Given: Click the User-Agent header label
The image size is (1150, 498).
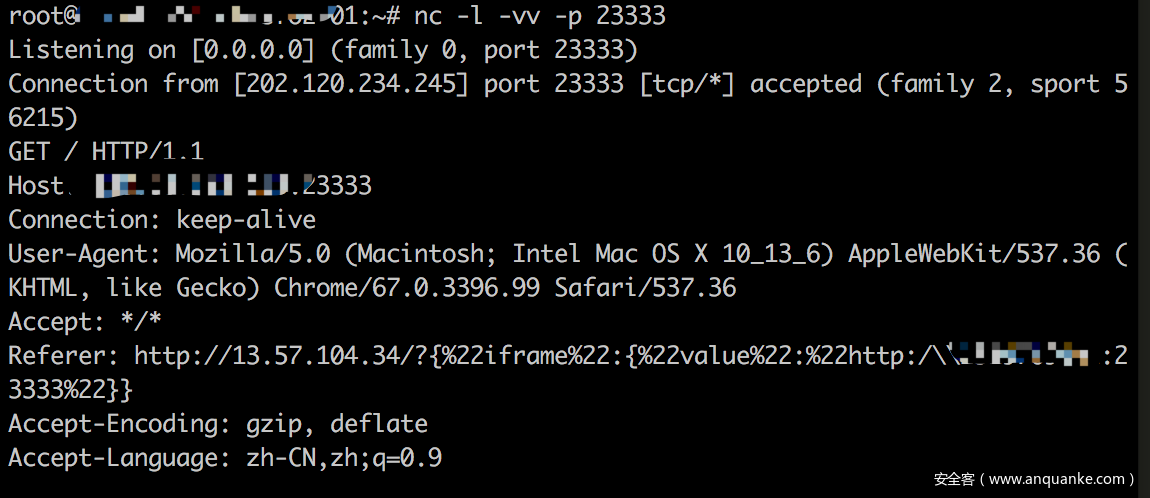Looking at the screenshot, I should coord(84,254).
